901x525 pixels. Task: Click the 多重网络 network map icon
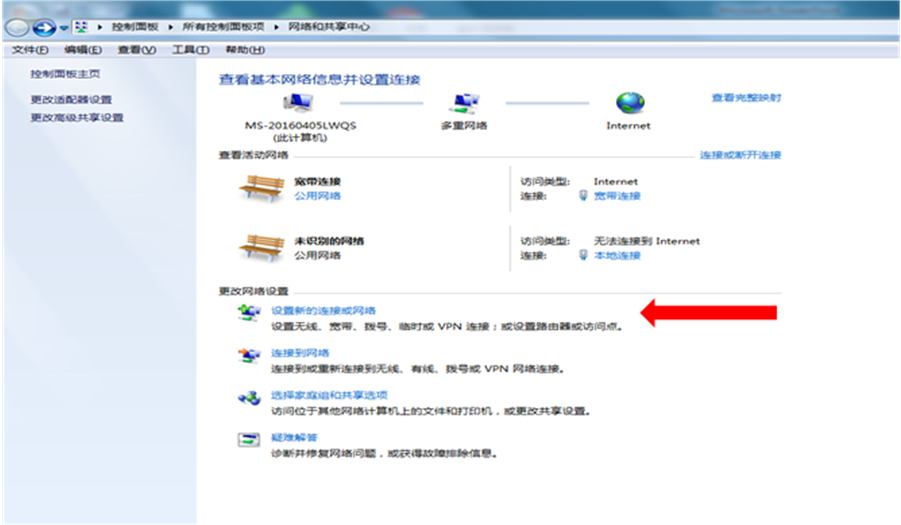pyautogui.click(x=464, y=103)
